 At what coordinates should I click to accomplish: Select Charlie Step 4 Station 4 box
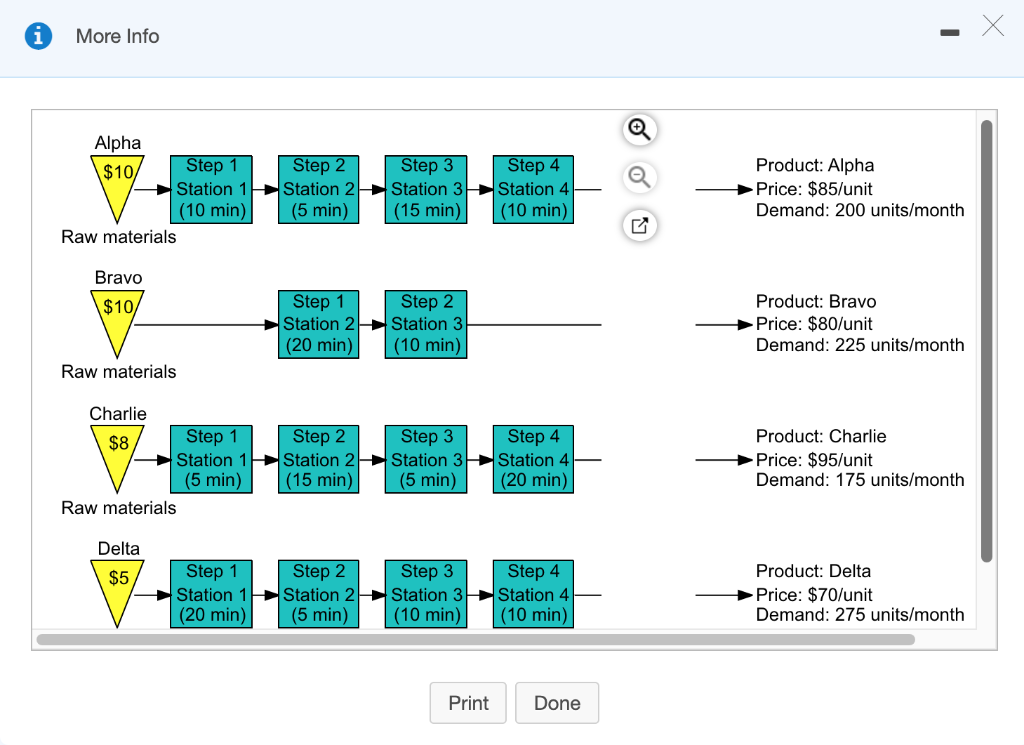[x=533, y=459]
